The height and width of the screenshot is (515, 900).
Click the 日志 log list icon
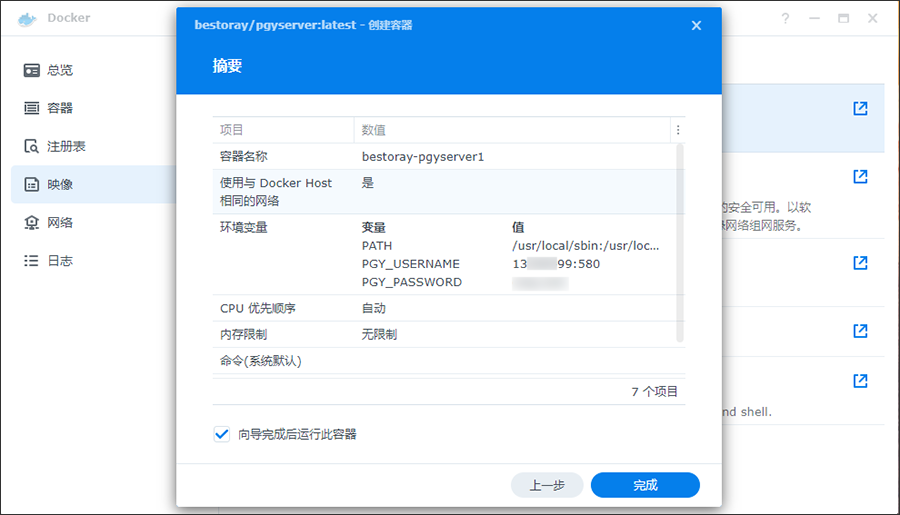point(32,261)
